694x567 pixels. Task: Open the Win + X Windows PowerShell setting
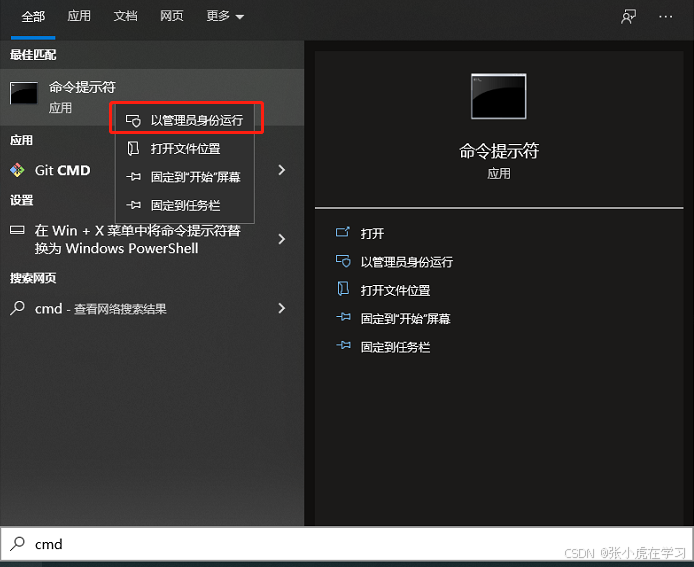pyautogui.click(x=152, y=239)
